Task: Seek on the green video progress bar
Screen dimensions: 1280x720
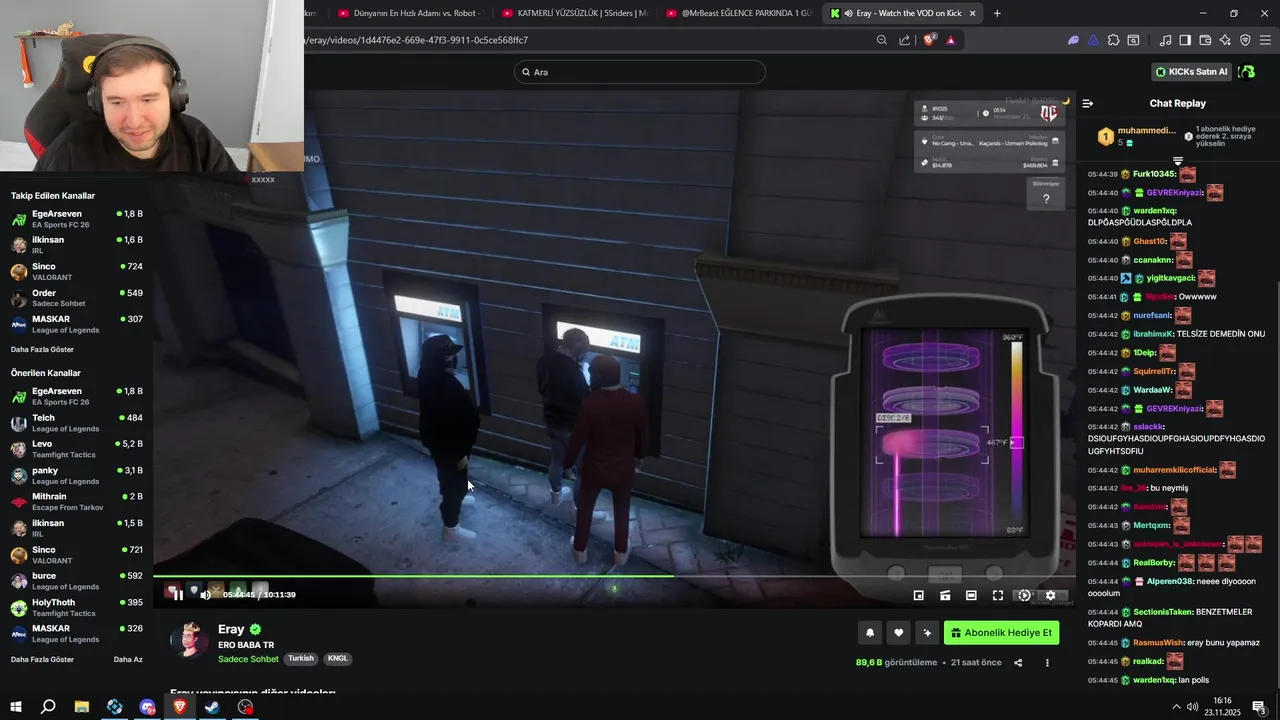Action: [614, 576]
